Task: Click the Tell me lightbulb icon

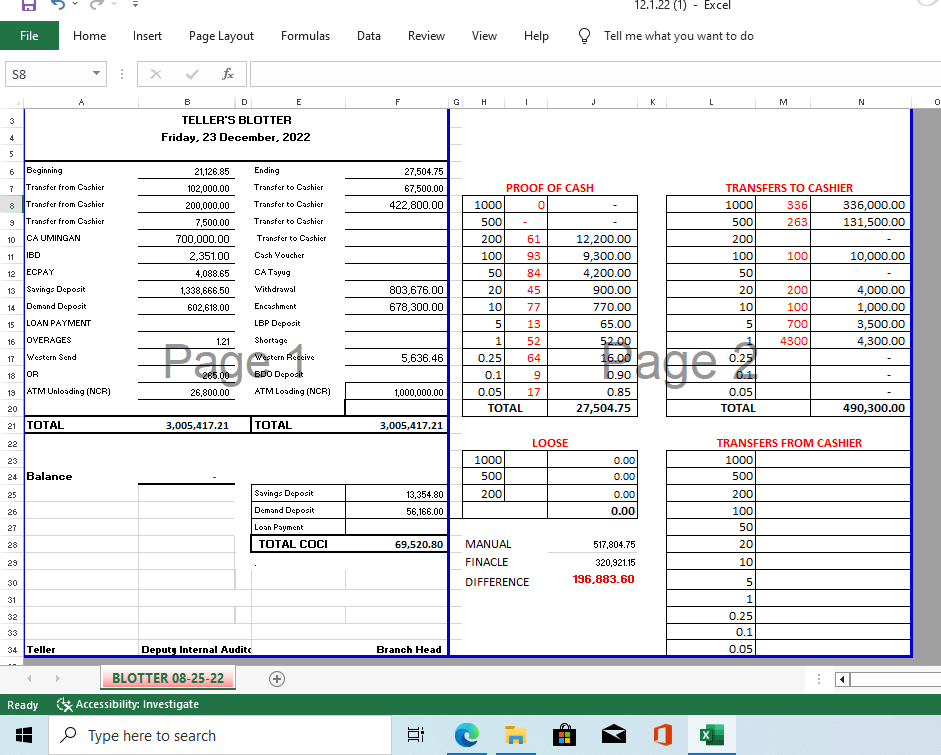Action: [584, 36]
